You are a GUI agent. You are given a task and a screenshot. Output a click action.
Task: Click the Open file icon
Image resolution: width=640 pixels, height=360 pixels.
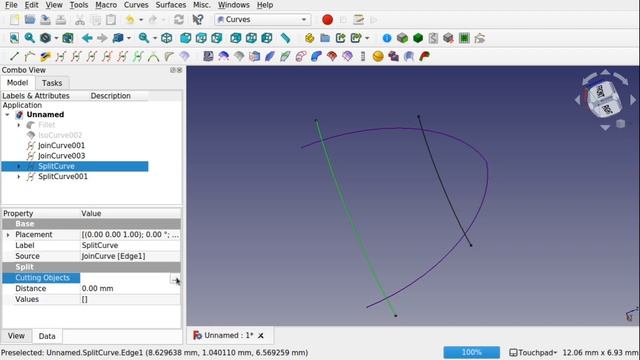coord(30,20)
